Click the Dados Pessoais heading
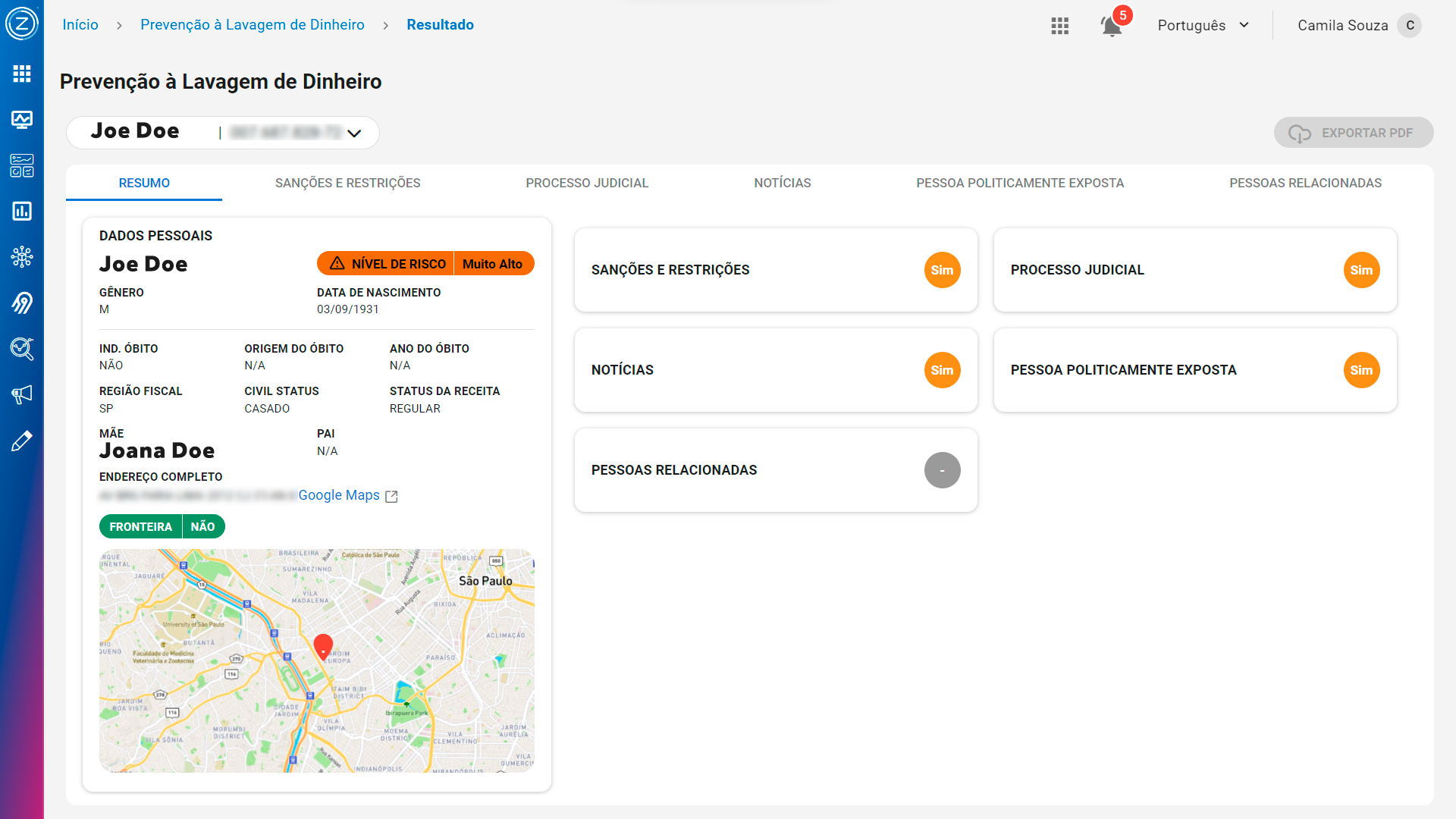 (x=155, y=236)
